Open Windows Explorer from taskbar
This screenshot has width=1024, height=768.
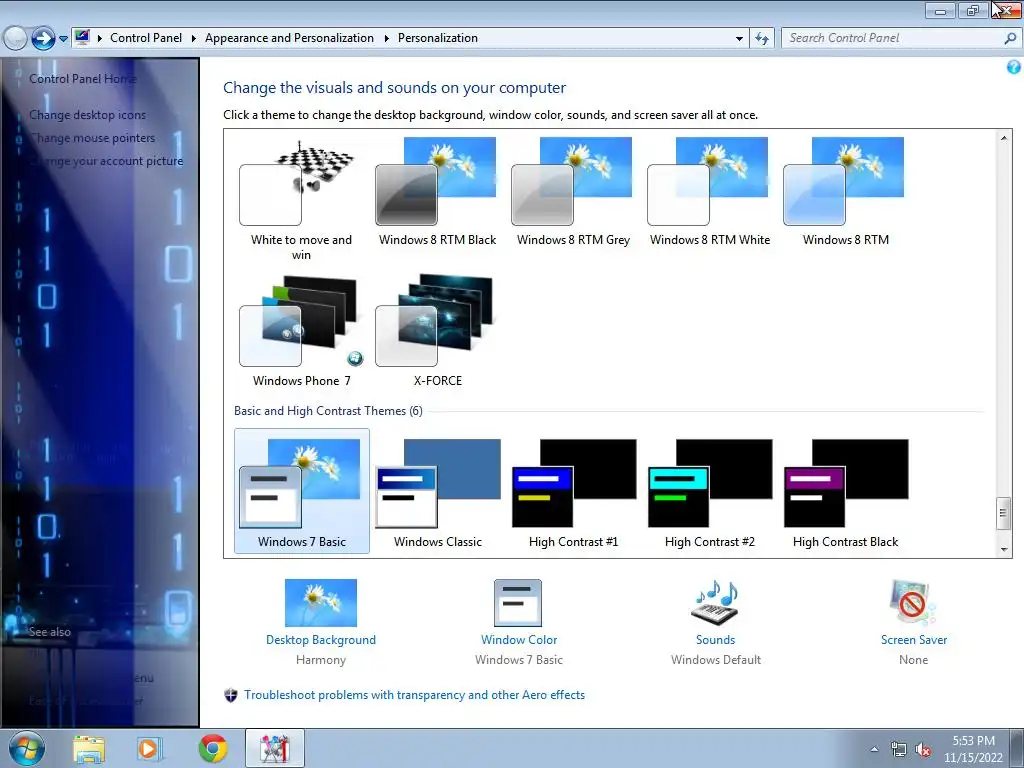(89, 749)
